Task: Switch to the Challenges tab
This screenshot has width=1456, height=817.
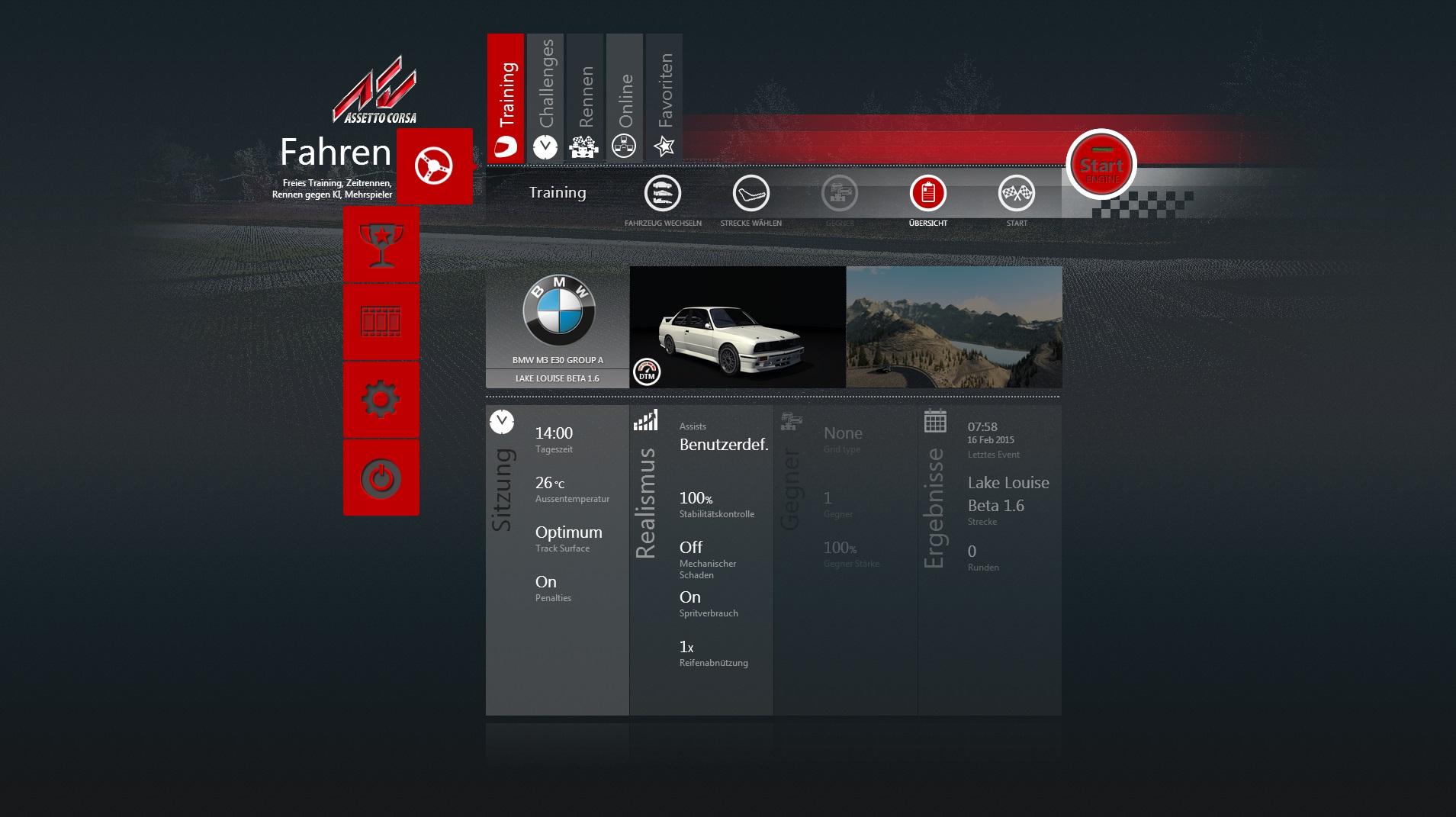Action: [x=545, y=98]
